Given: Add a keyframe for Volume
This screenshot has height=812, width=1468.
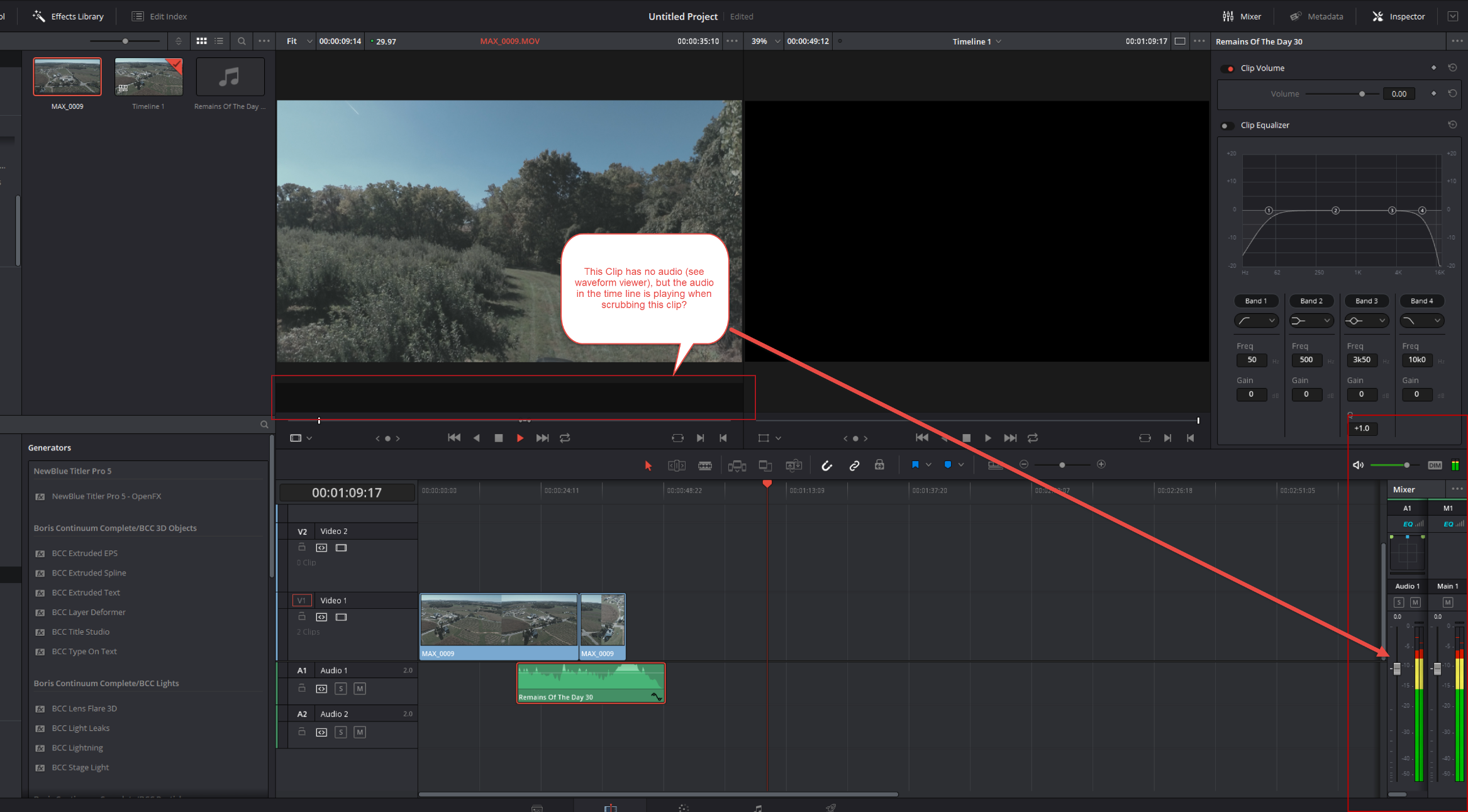Looking at the screenshot, I should click(x=1433, y=93).
